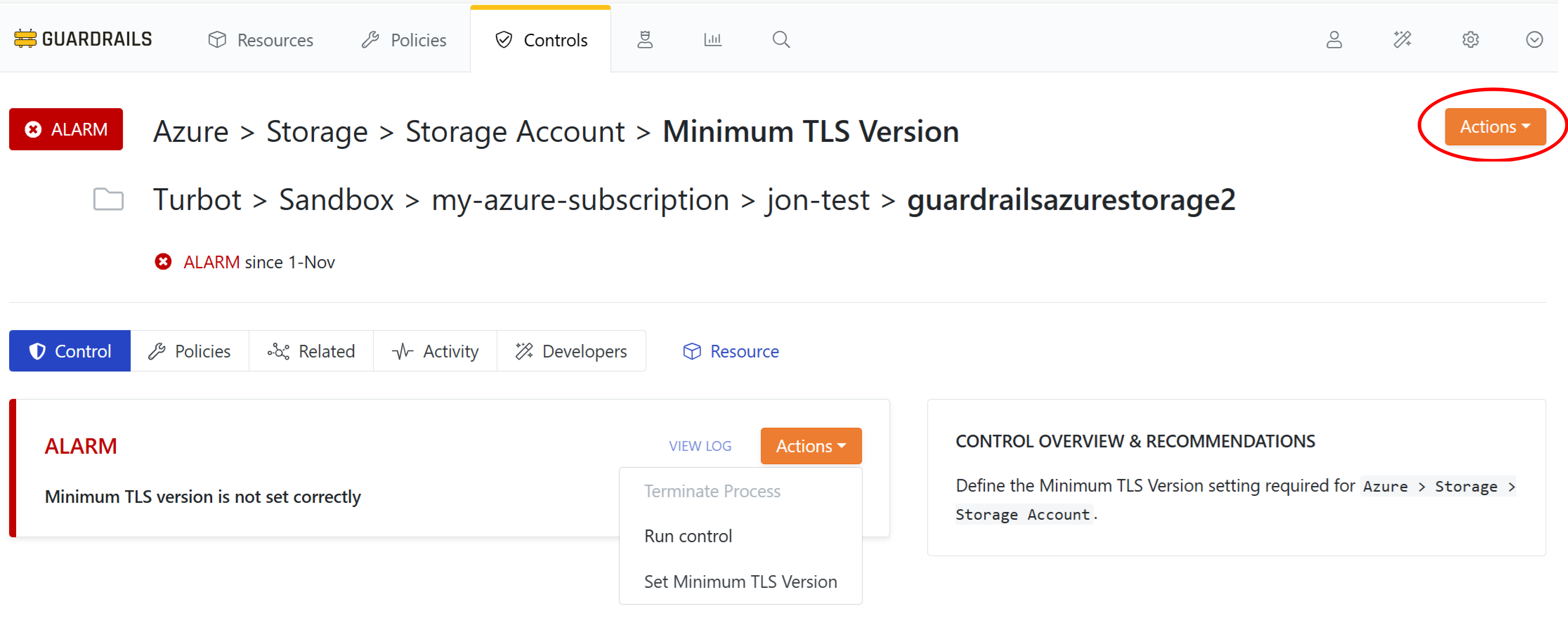Switch to the Policies tab
1568x637 pixels.
(x=190, y=351)
